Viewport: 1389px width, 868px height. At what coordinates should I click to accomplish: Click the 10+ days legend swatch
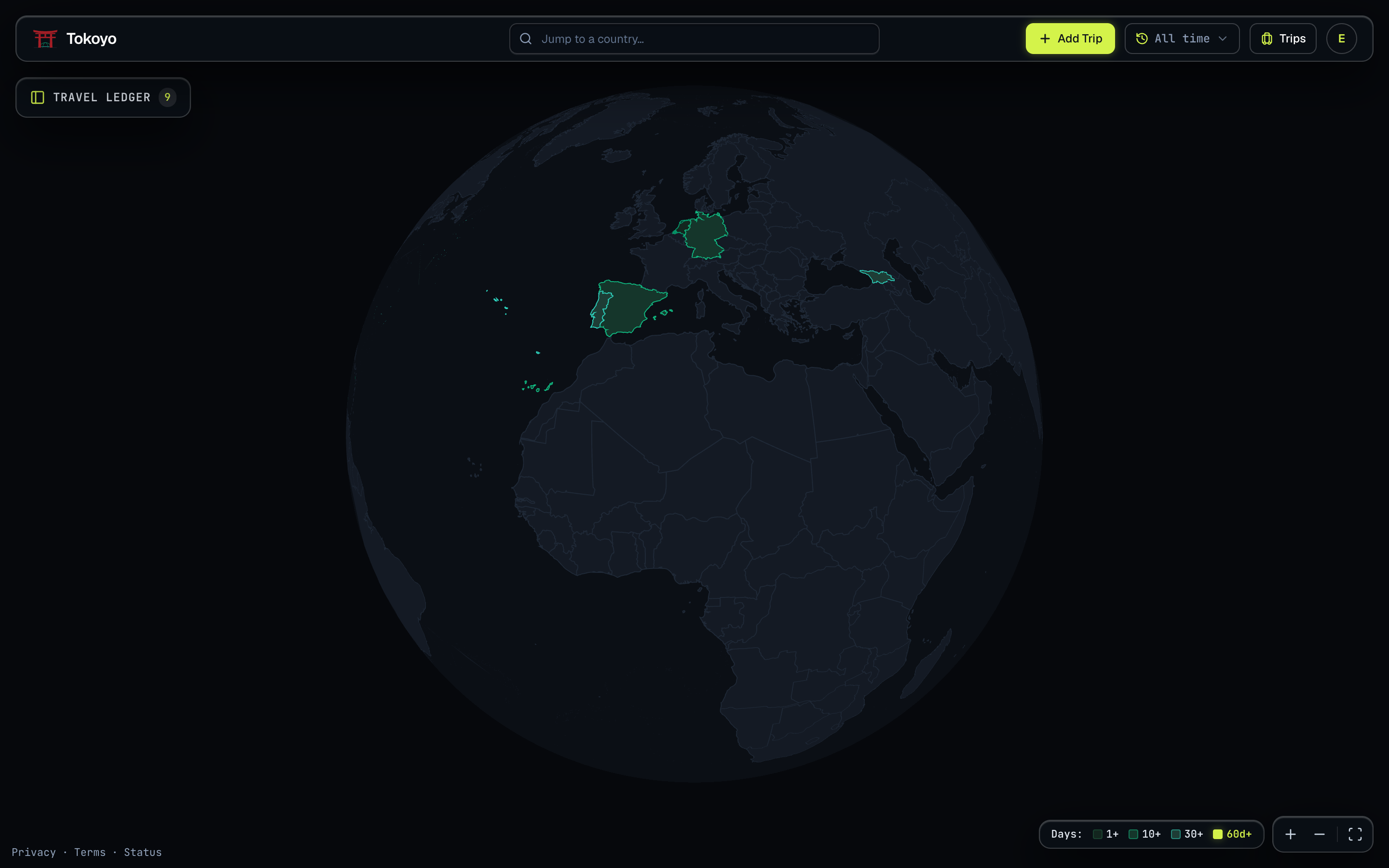1133,834
